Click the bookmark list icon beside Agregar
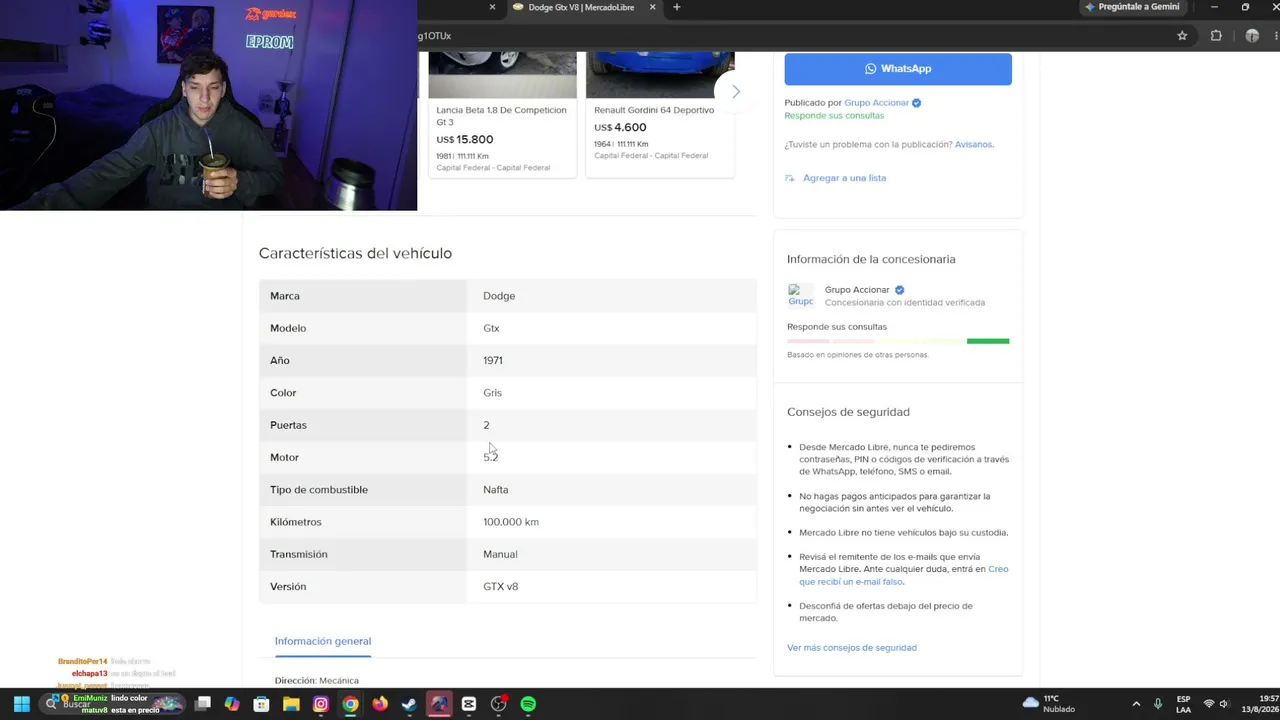1280x720 pixels. [790, 178]
